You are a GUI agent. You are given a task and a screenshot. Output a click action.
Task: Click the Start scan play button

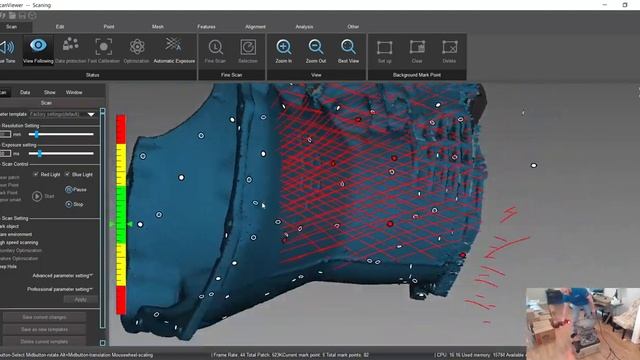37,196
